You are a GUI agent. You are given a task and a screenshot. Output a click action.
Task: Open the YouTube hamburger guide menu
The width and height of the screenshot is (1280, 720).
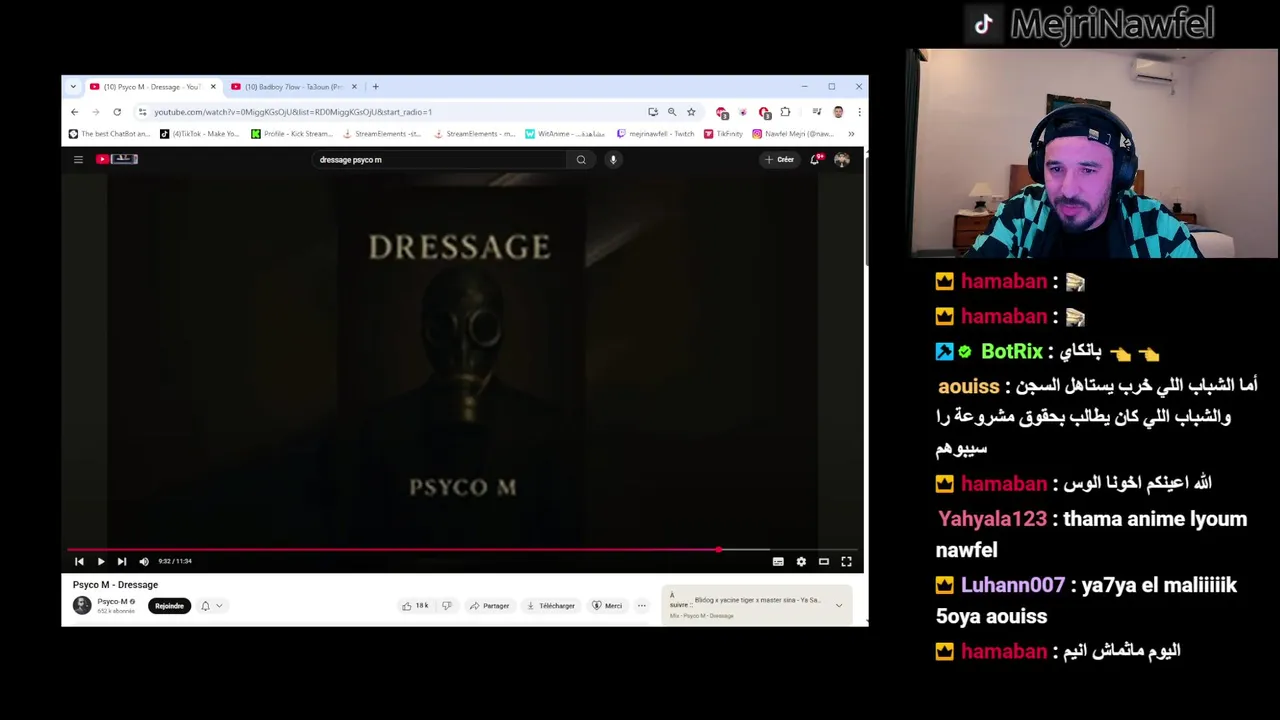pyautogui.click(x=78, y=159)
